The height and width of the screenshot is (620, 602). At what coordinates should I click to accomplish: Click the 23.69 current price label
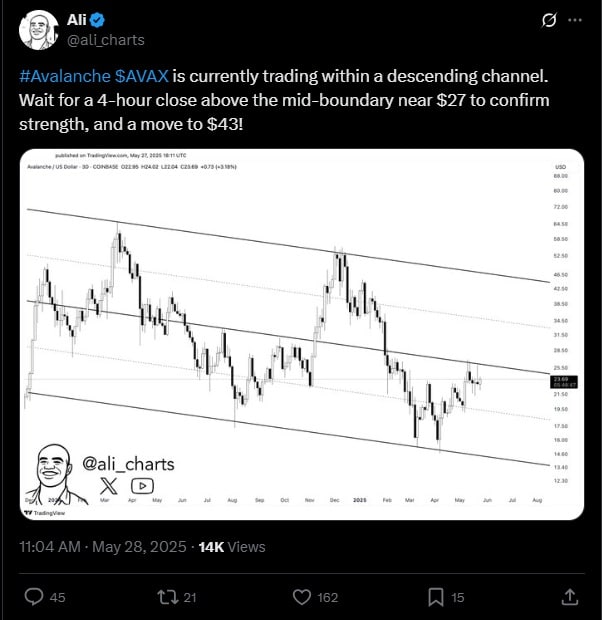561,380
